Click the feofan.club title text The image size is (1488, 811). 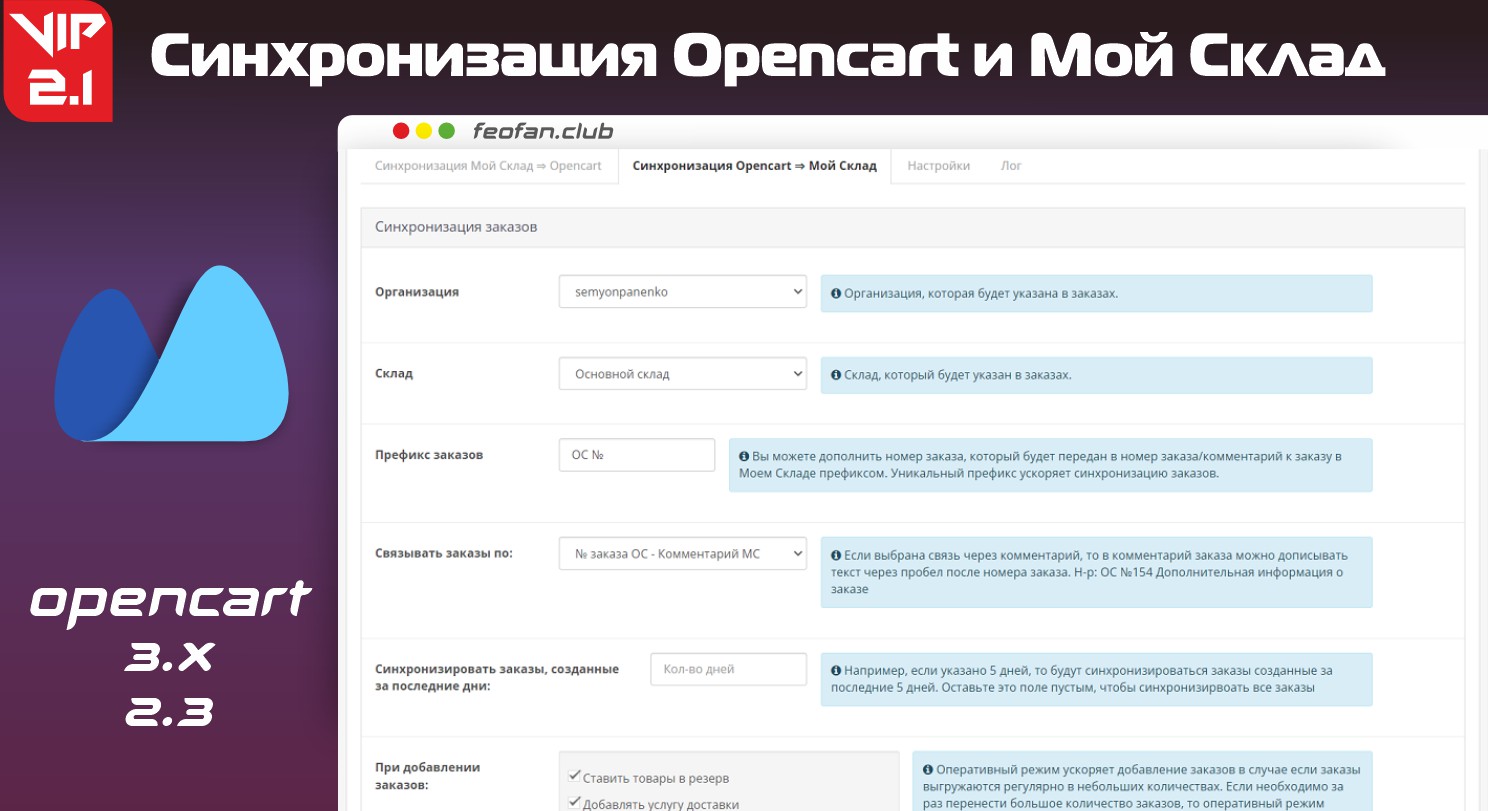543,131
